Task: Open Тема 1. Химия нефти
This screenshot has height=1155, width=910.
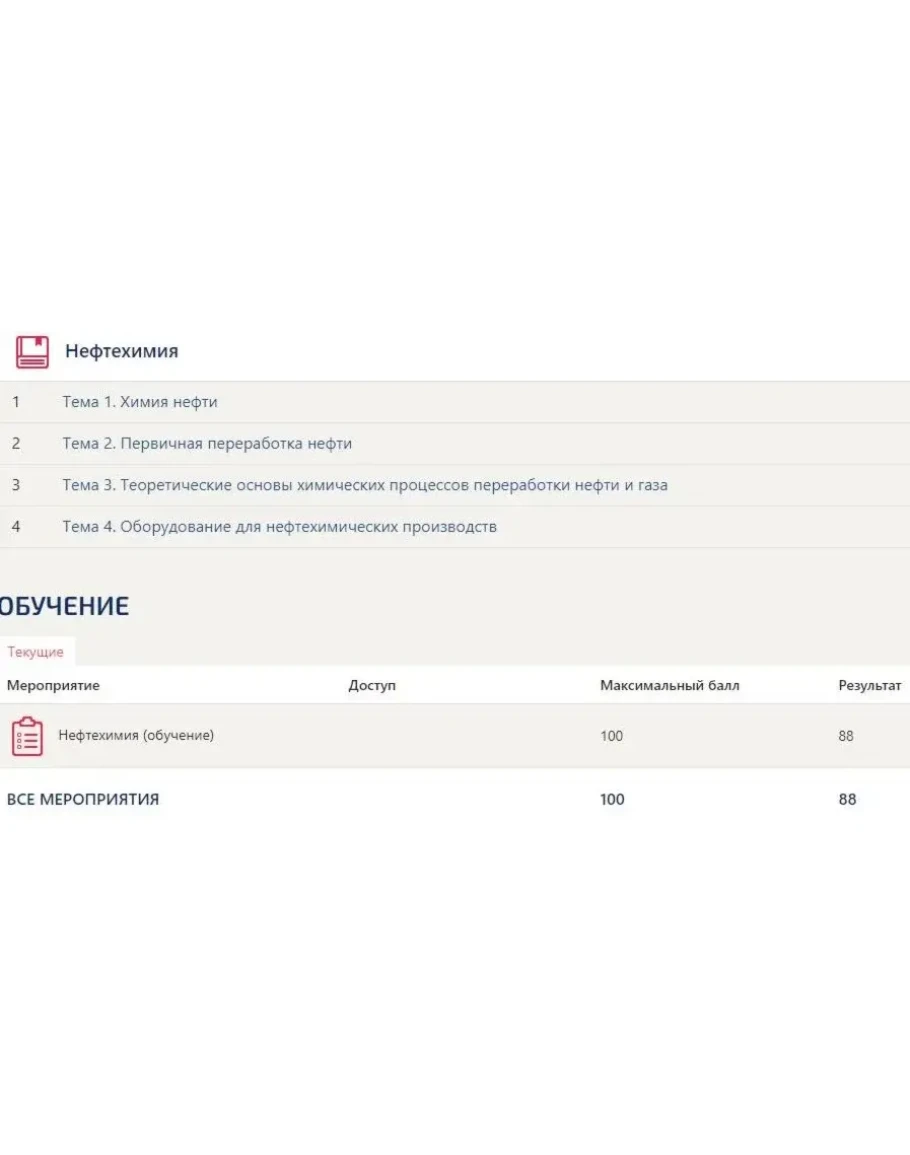Action: point(139,402)
